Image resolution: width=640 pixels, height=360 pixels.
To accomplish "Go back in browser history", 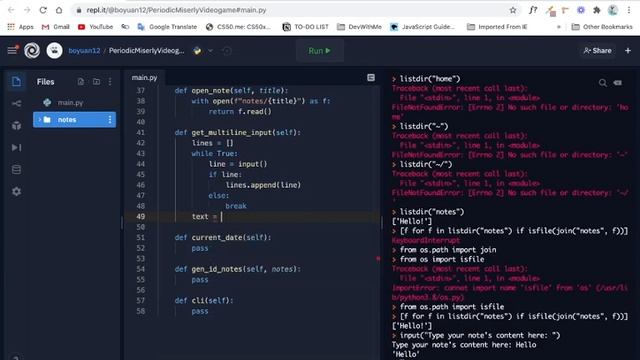I will pyautogui.click(x=11, y=10).
